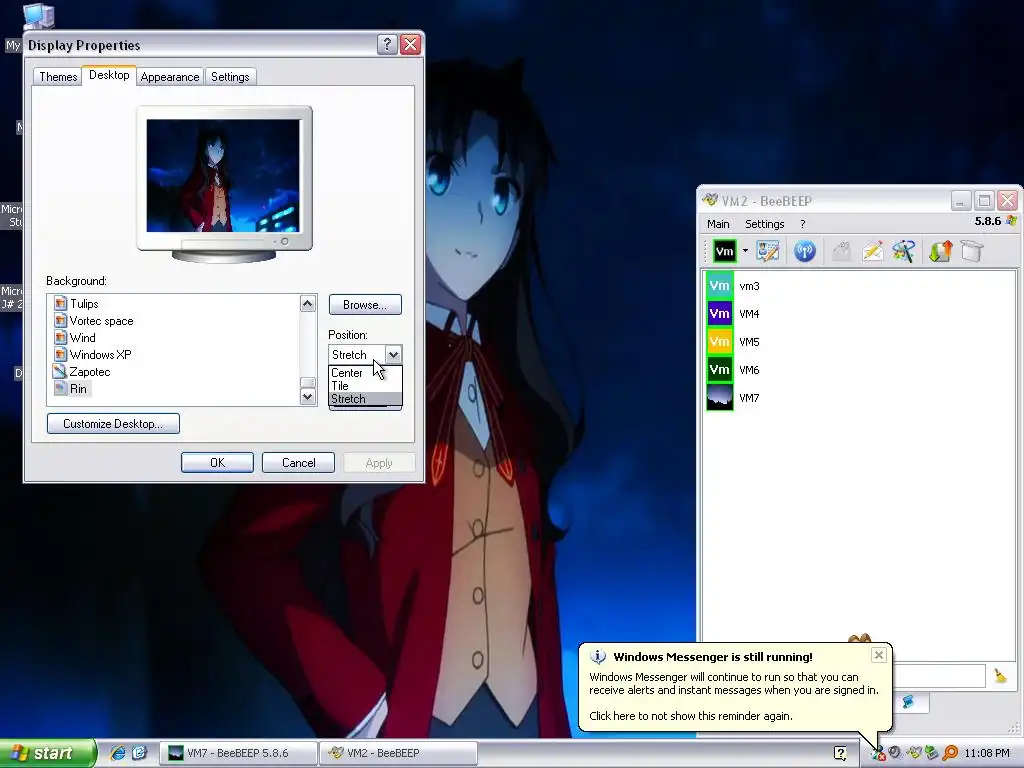
Task: Switch to the Desktop tab
Action: click(109, 75)
